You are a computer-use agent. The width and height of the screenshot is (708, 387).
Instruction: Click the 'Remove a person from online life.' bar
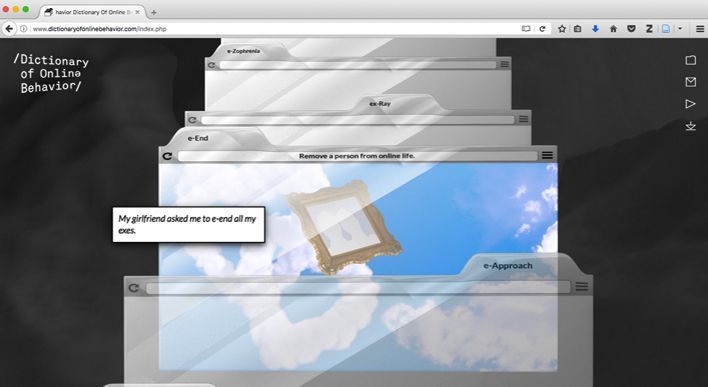click(x=357, y=156)
